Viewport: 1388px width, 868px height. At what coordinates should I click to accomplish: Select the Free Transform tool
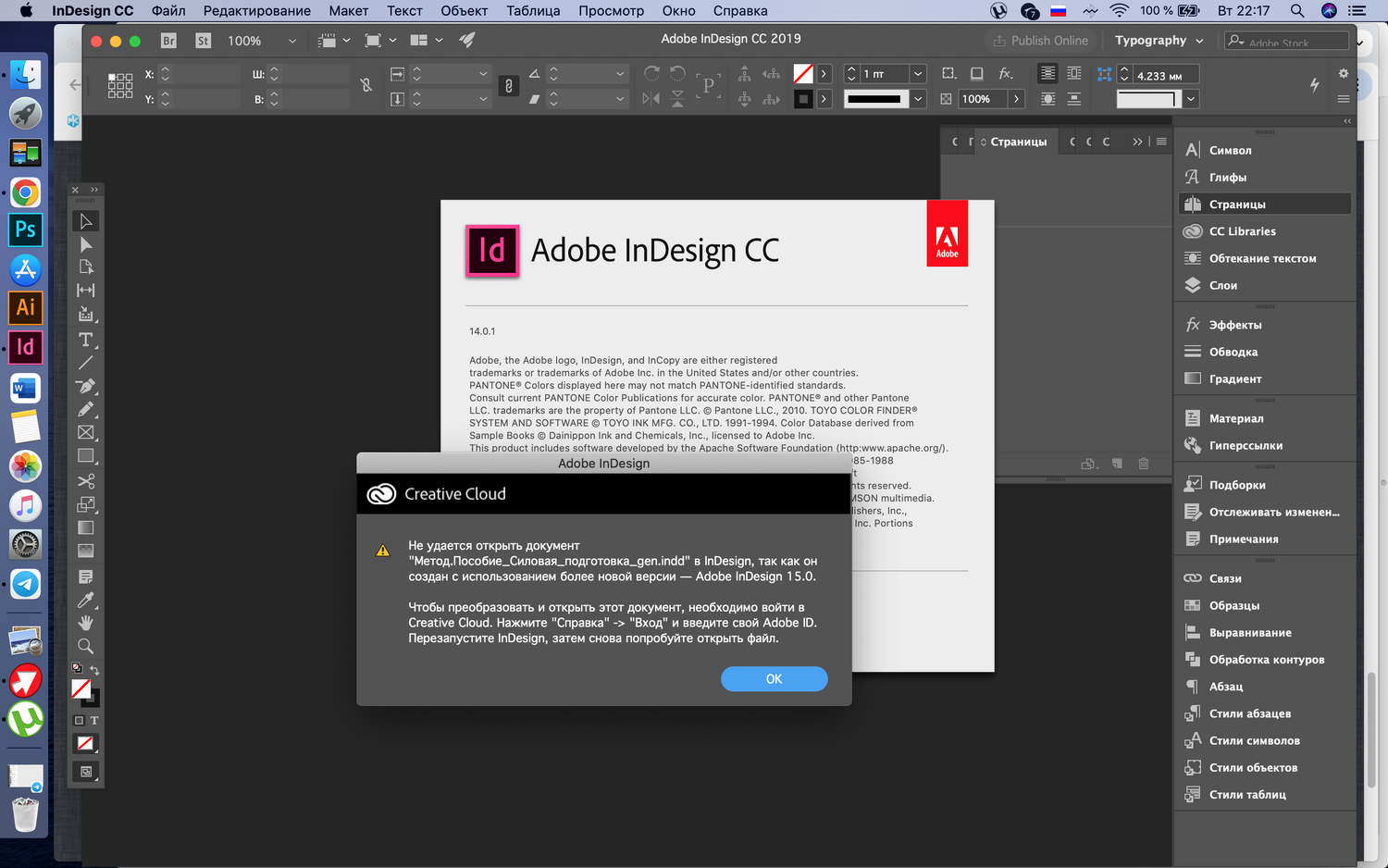[x=86, y=504]
